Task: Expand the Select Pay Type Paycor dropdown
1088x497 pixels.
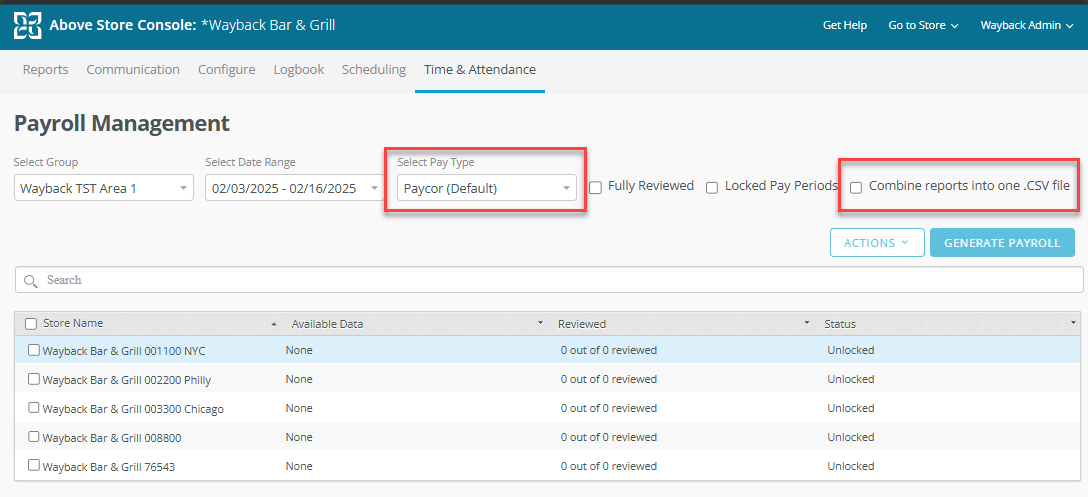Action: [487, 187]
